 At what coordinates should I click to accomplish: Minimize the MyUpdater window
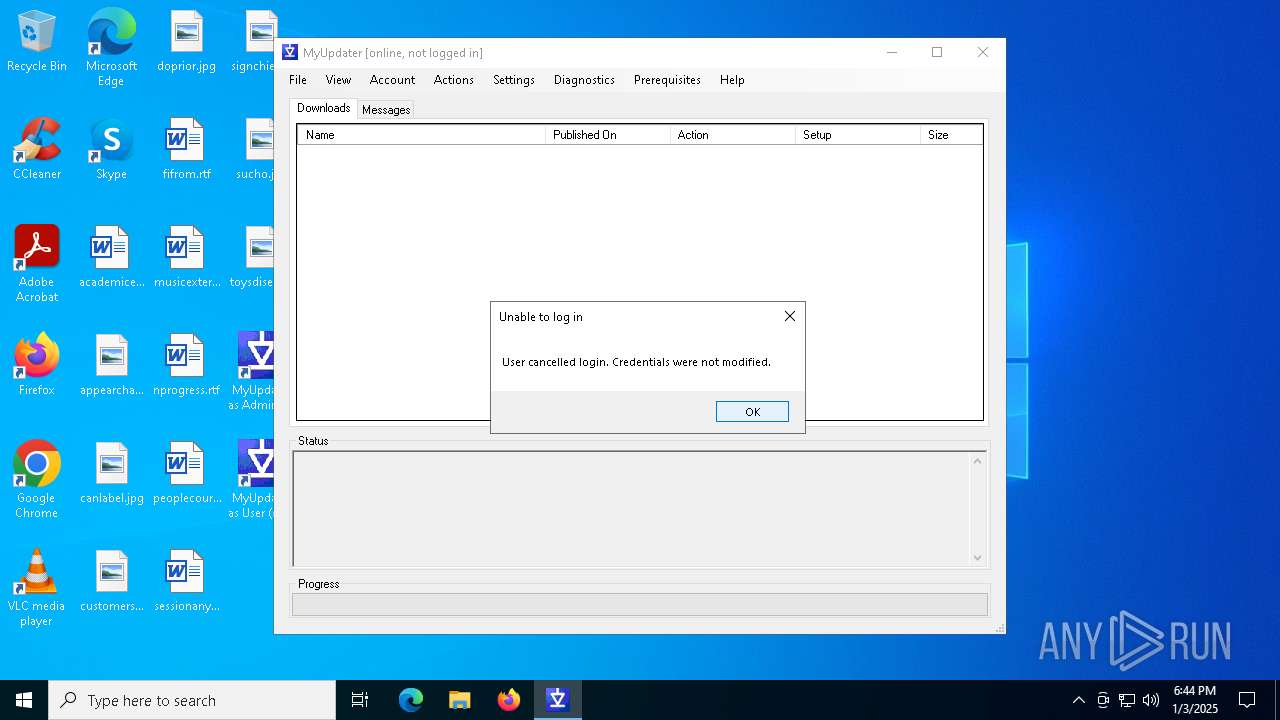coord(892,52)
